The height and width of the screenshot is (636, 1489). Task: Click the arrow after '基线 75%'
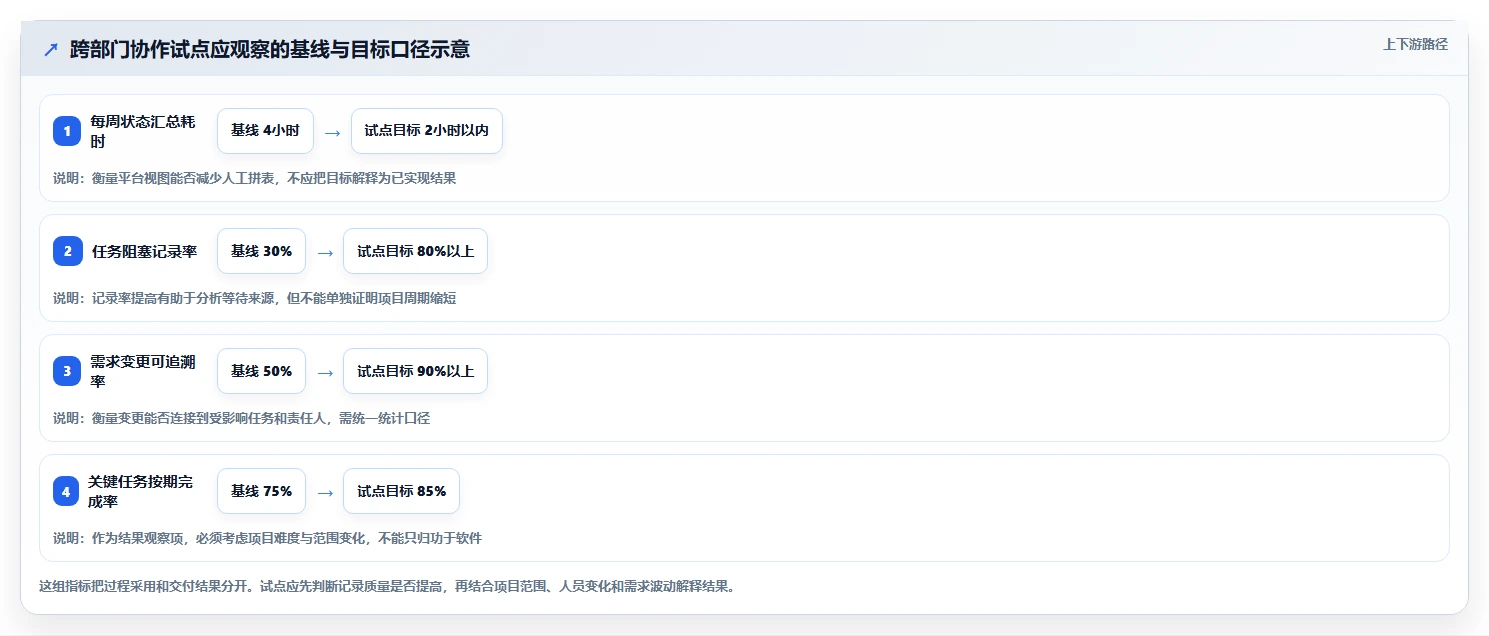[x=325, y=492]
